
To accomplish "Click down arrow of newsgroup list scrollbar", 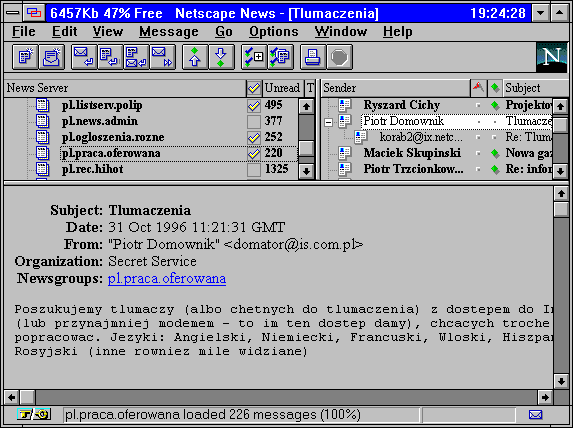I will pyautogui.click(x=306, y=171).
